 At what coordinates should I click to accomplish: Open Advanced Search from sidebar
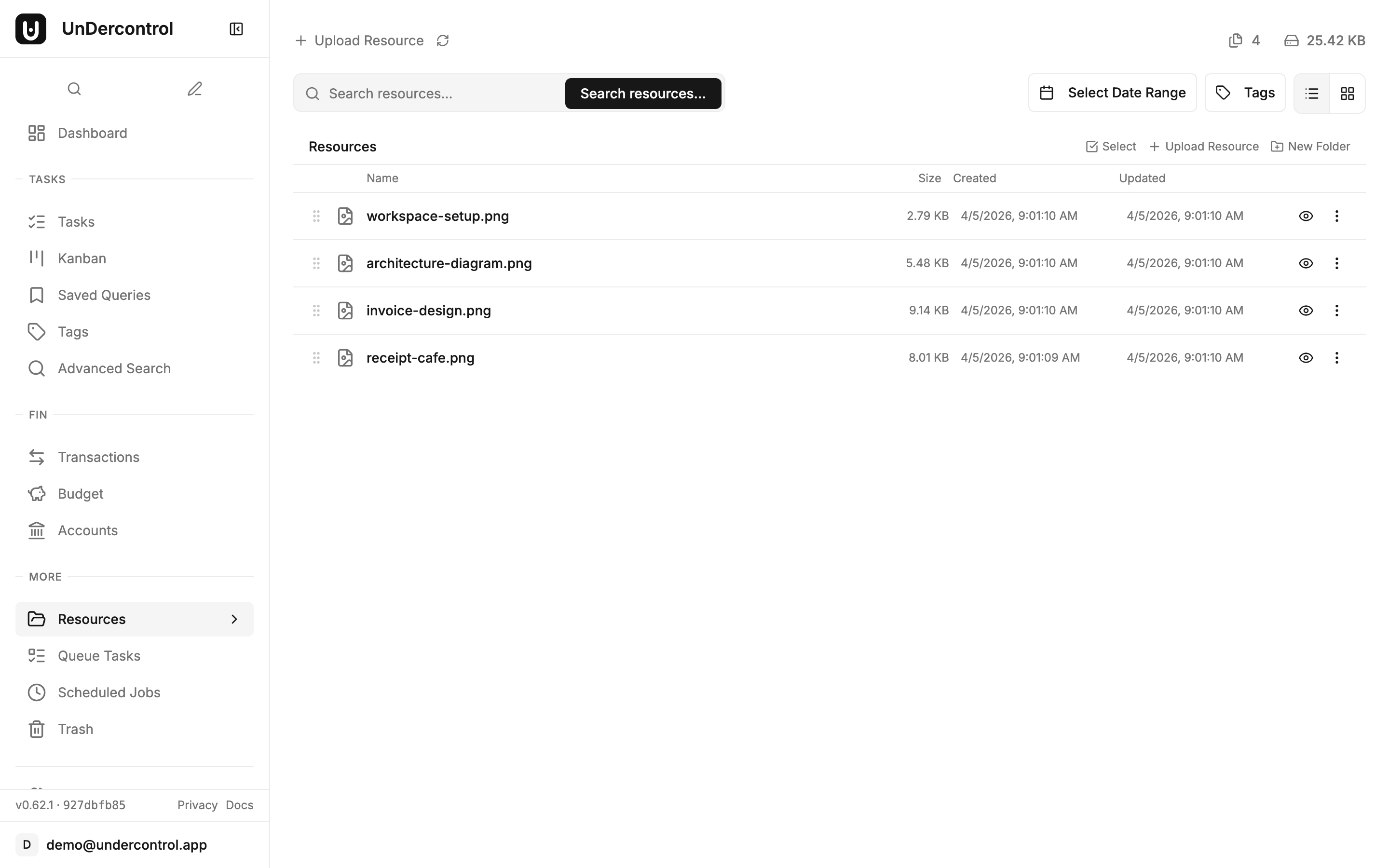114,368
